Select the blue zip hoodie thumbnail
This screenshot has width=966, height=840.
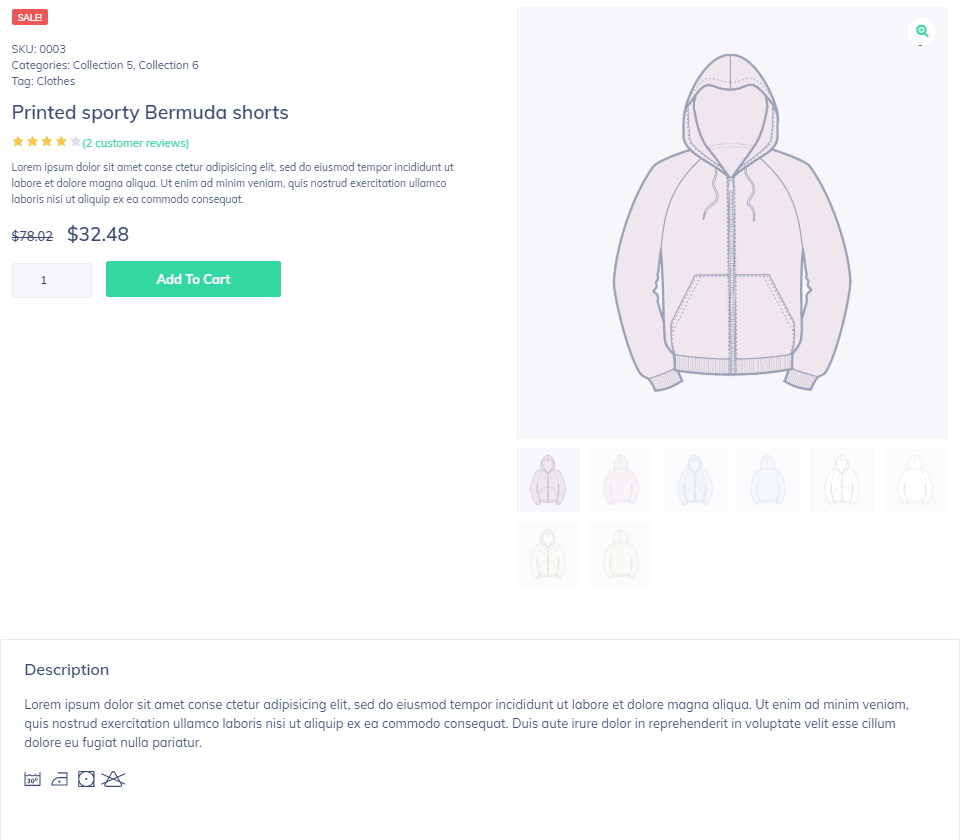click(694, 480)
